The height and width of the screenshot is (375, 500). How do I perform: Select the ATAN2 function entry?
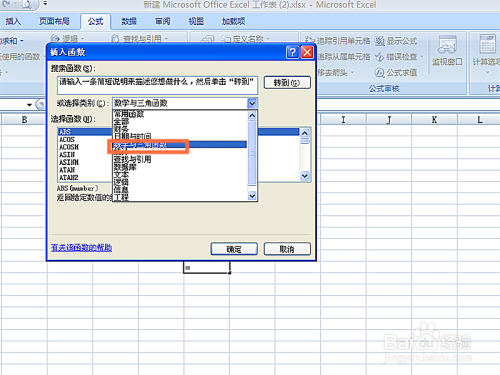pos(85,178)
